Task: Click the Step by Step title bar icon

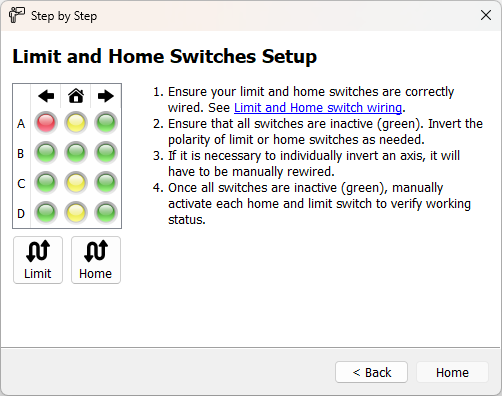Action: click(17, 15)
